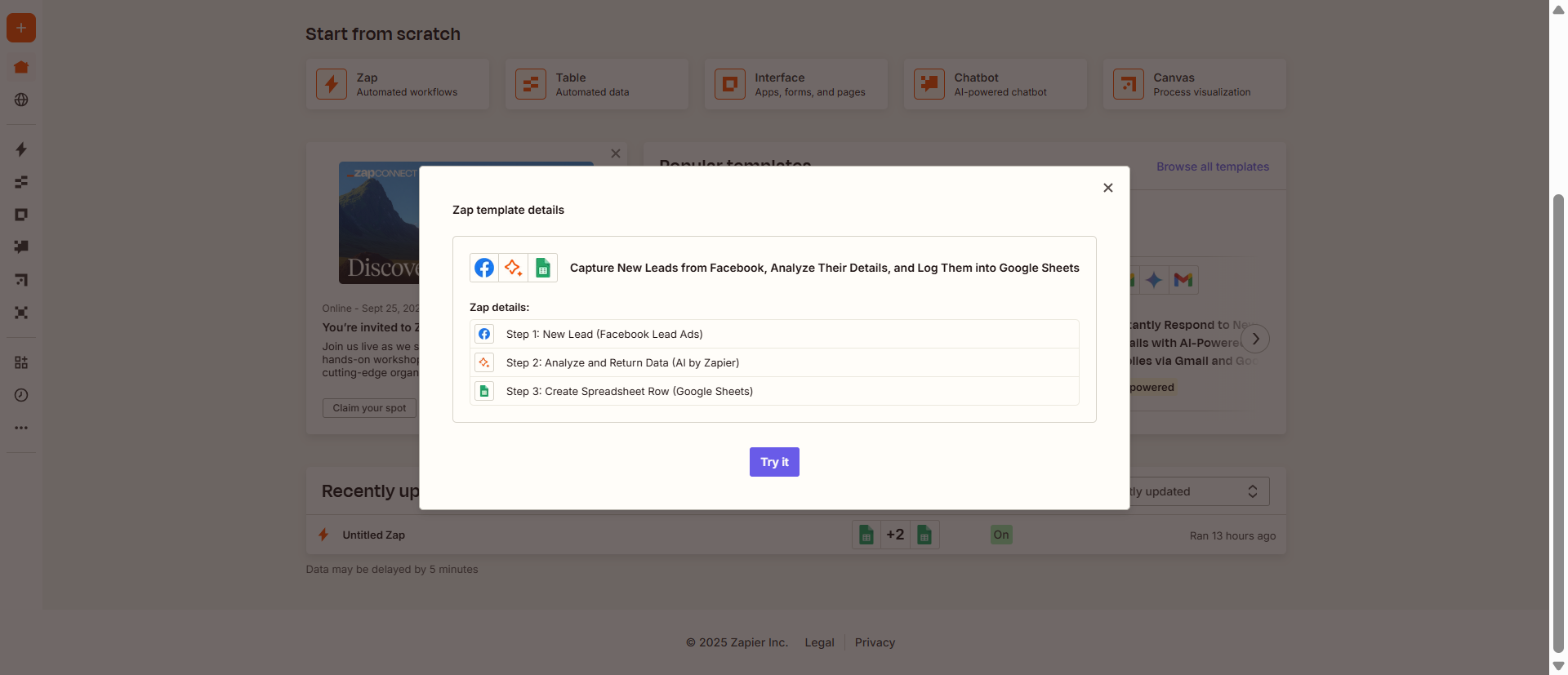Viewport: 1568px width, 675px height.
Task: Select Step 2: Analyze and Return Data row
Action: pyautogui.click(x=774, y=362)
